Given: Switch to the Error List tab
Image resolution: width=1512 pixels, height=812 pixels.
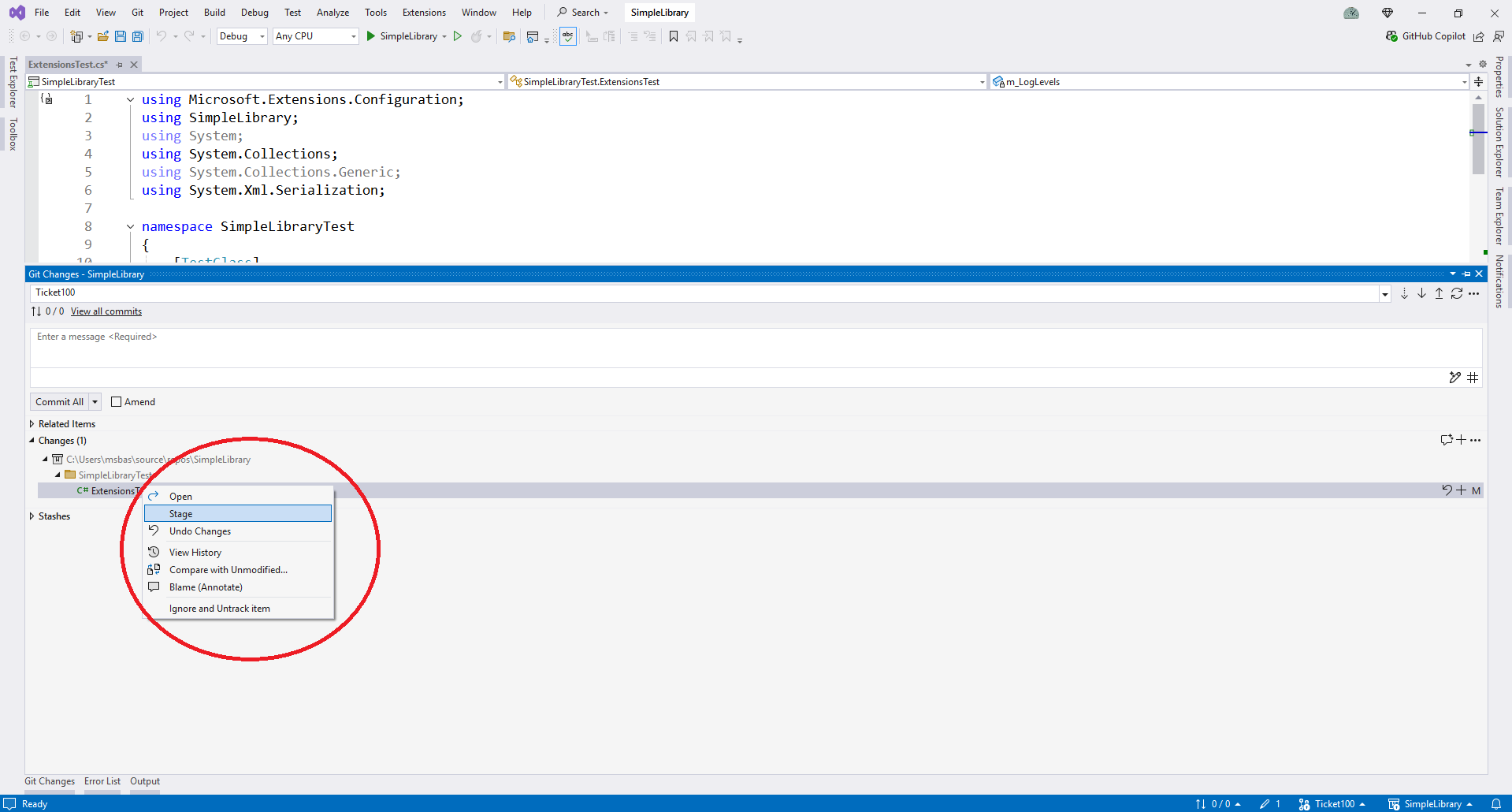Looking at the screenshot, I should pos(102,781).
